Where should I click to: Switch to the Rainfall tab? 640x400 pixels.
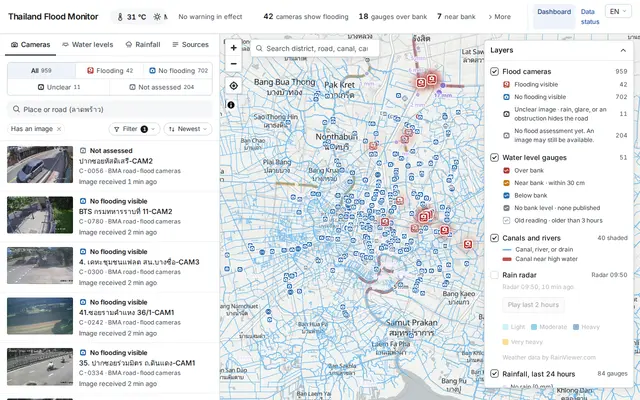coord(143,44)
